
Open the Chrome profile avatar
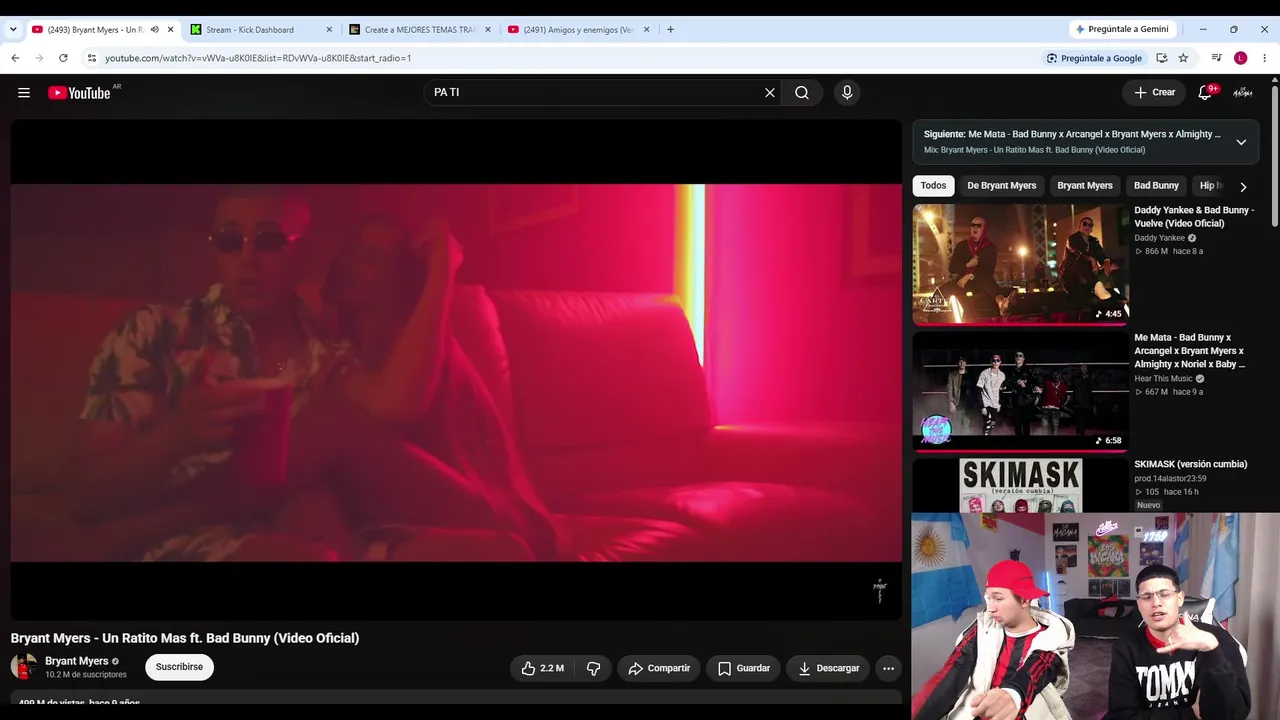(1241, 58)
